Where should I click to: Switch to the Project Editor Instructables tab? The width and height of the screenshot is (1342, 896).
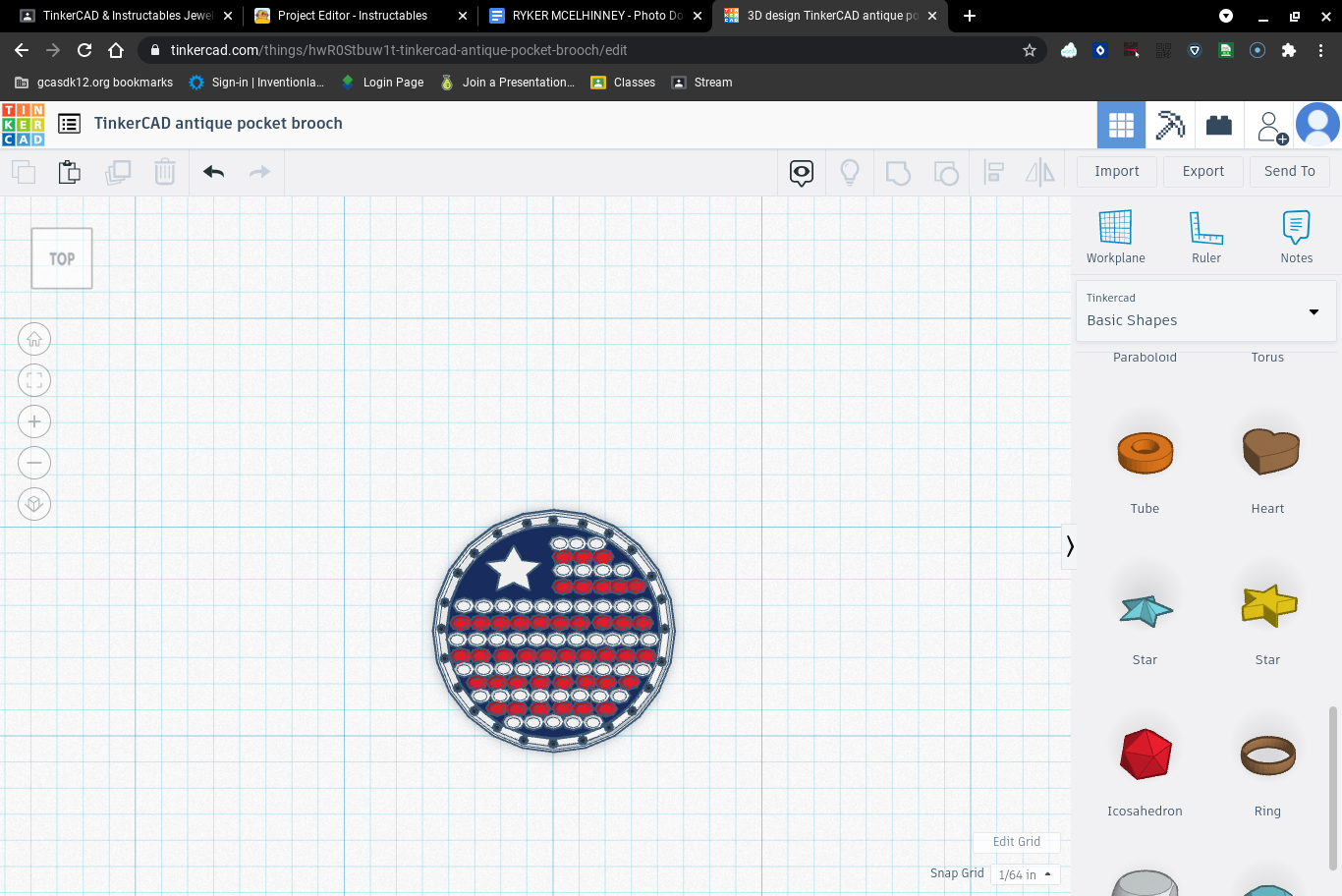pos(354,16)
